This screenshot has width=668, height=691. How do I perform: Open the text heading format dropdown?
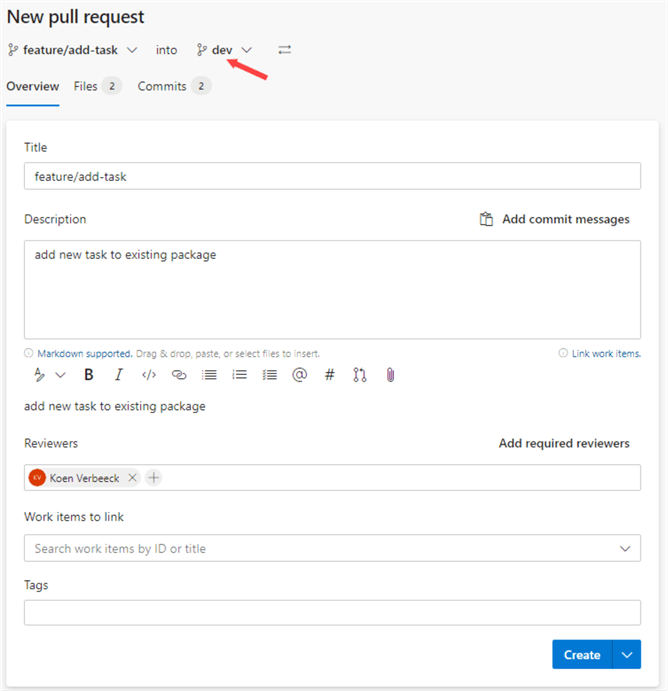pyautogui.click(x=49, y=375)
